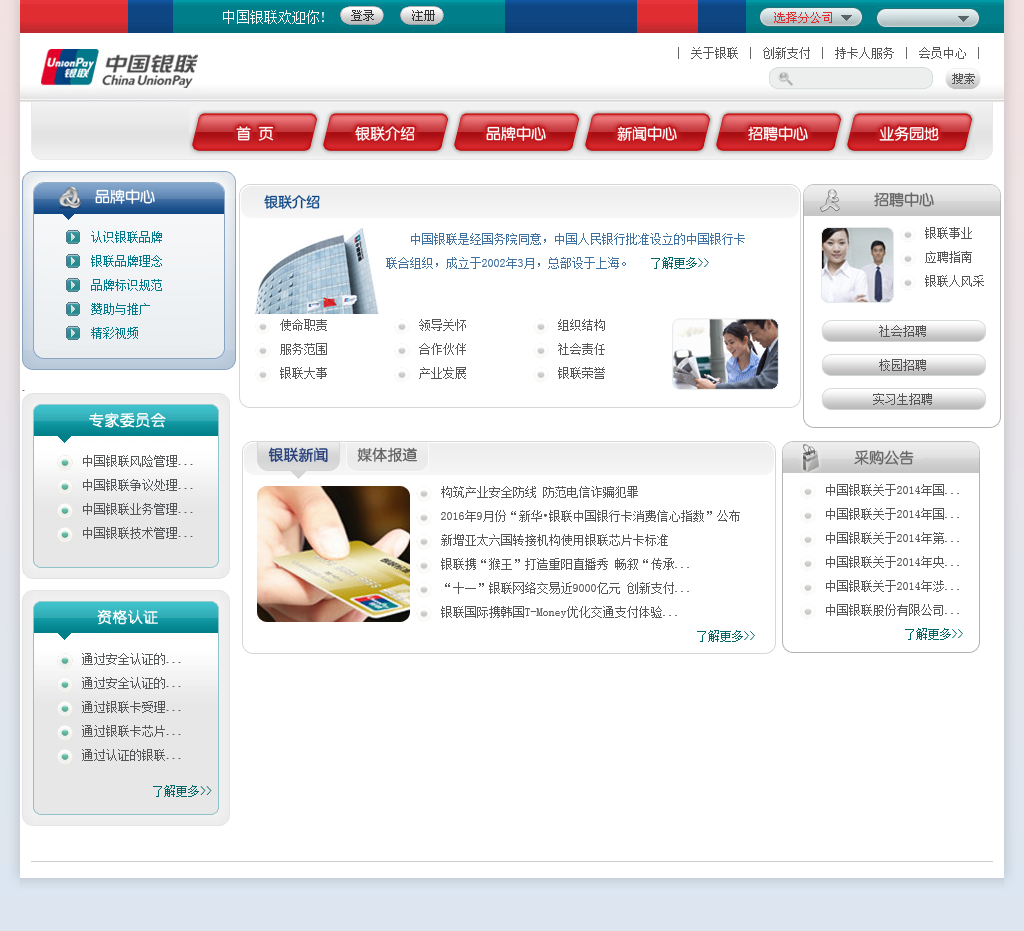The image size is (1024, 931).
Task: Open 中国银联风险管理... committee item
Action: (x=138, y=462)
